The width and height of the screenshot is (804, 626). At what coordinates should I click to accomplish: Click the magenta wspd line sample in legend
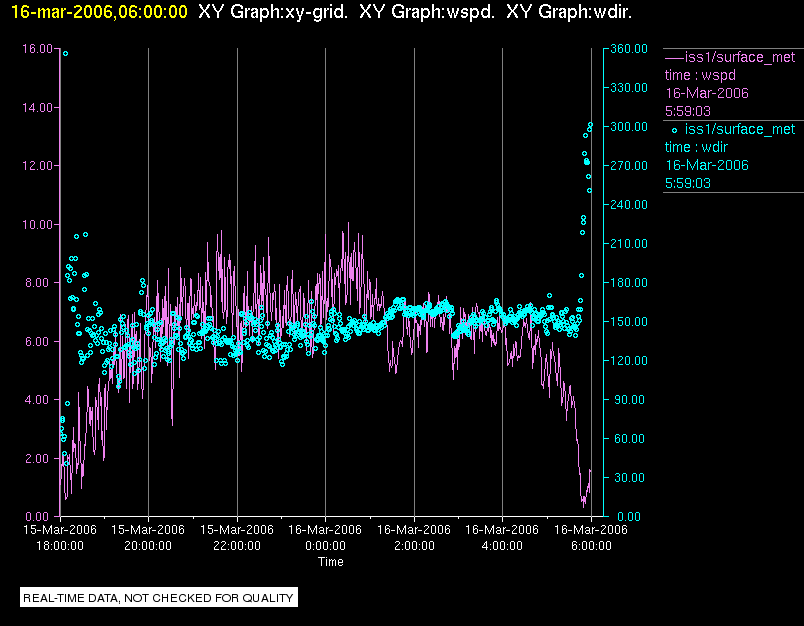coord(673,57)
